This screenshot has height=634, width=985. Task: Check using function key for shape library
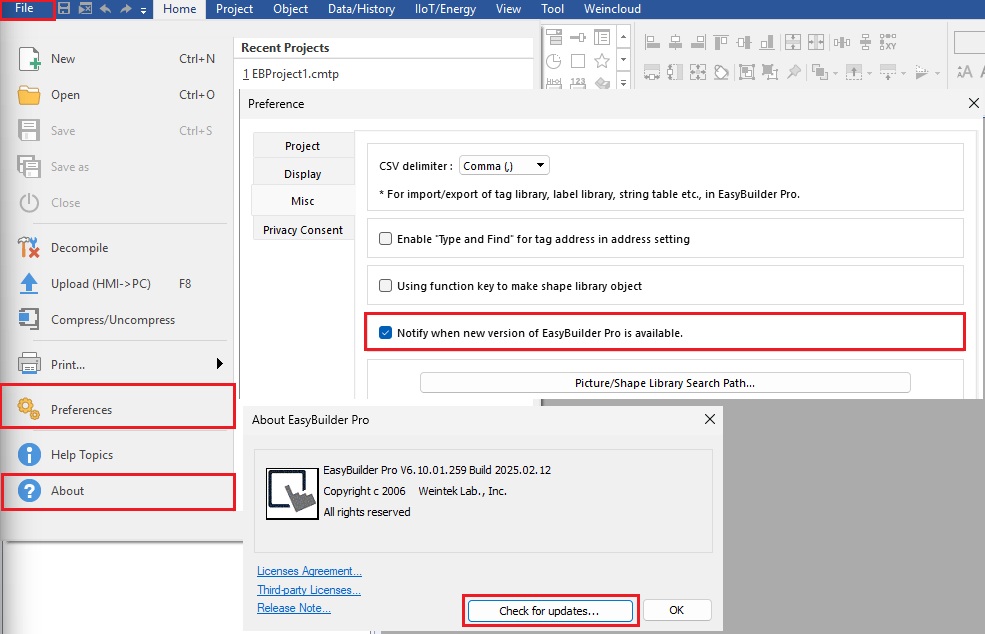[x=386, y=286]
